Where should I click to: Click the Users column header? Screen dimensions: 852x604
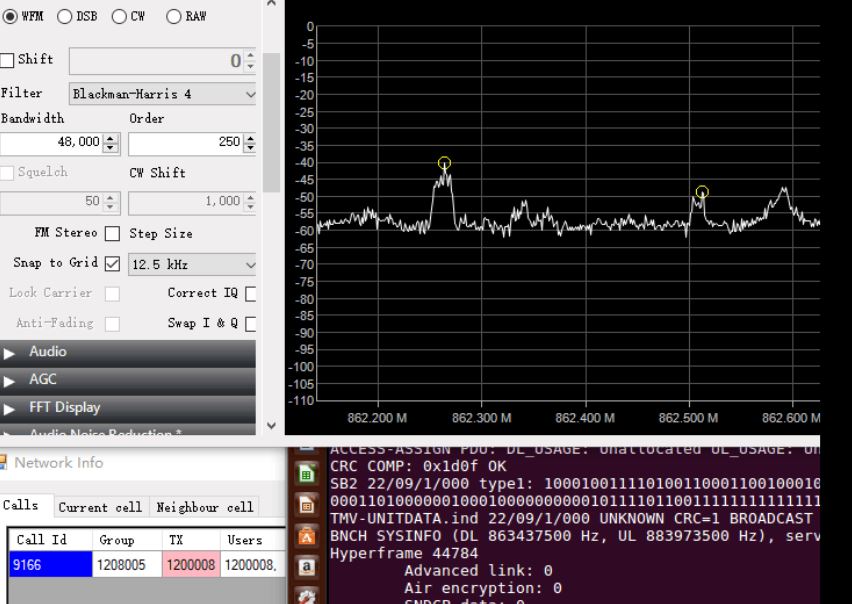click(x=253, y=540)
